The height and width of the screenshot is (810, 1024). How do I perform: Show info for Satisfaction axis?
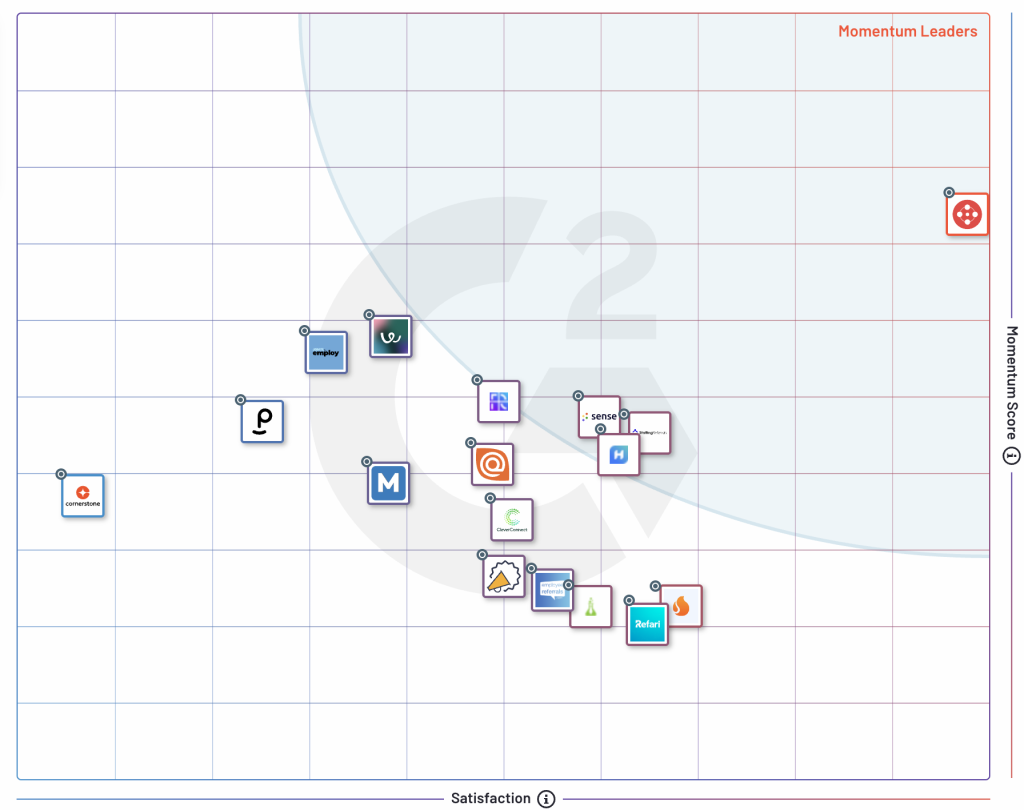[x=546, y=798]
